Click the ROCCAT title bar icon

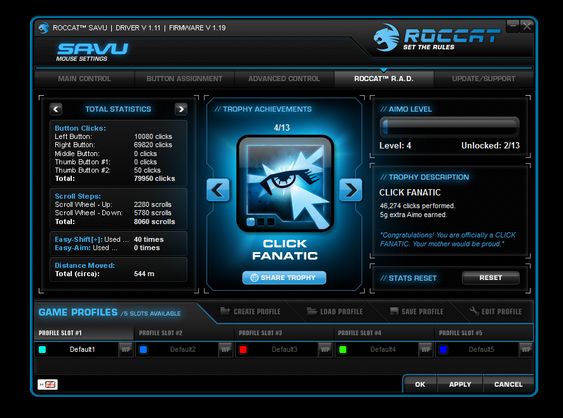point(44,28)
